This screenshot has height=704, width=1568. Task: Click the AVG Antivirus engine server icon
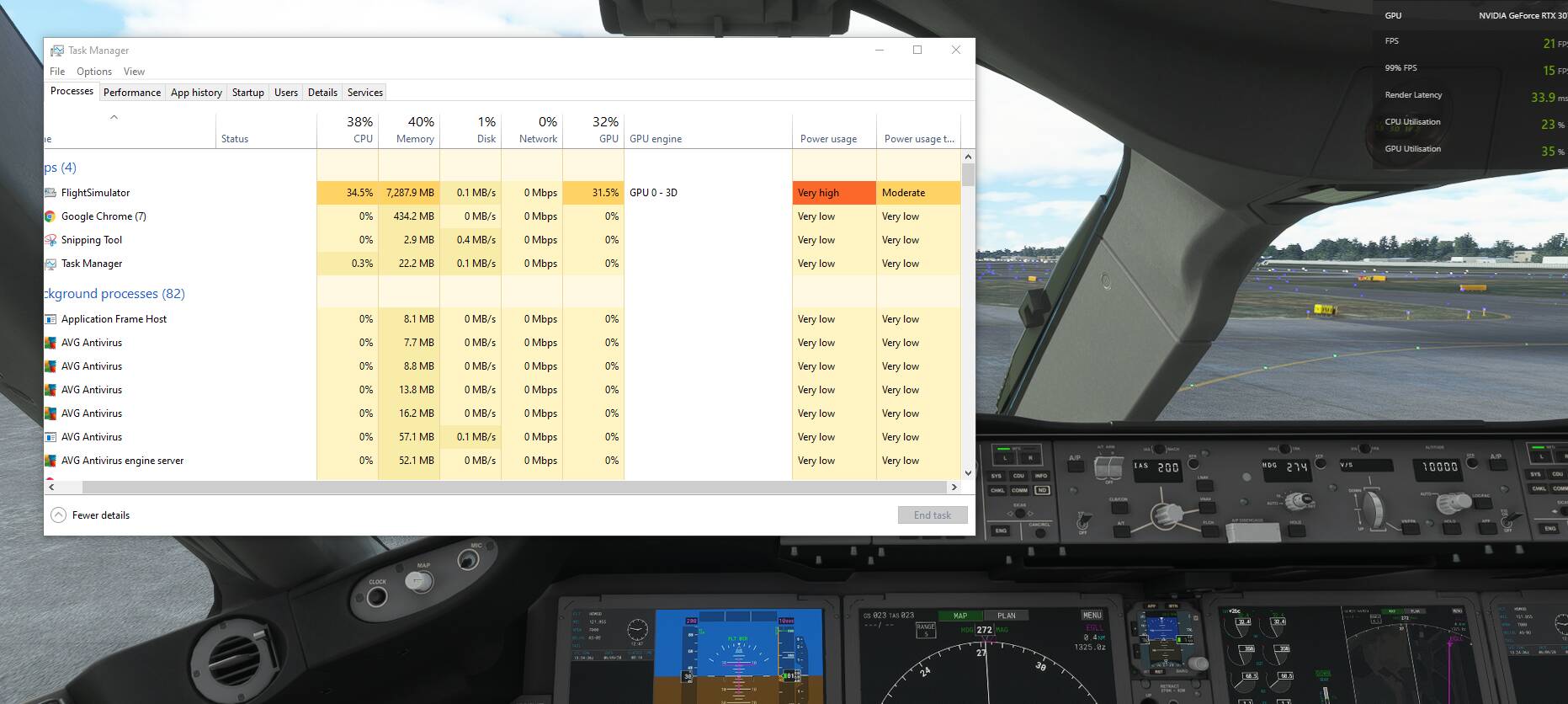(x=50, y=461)
